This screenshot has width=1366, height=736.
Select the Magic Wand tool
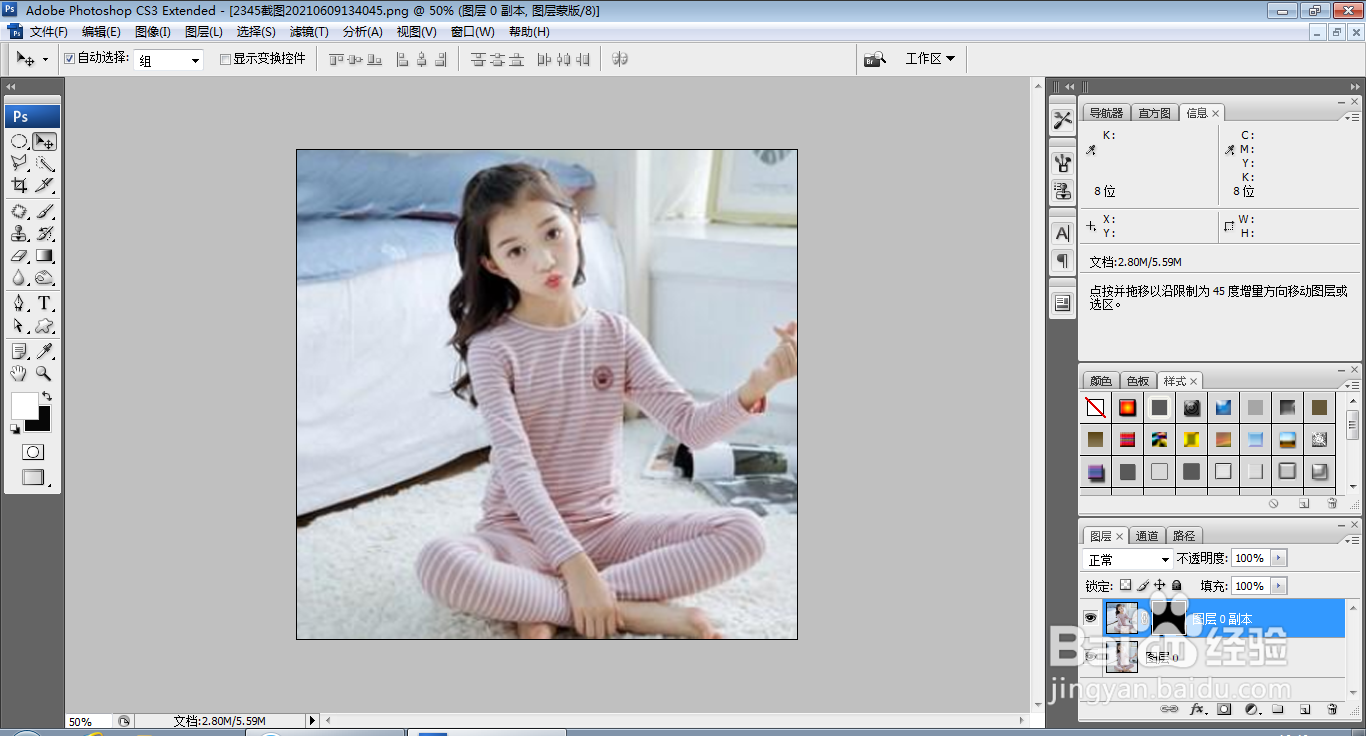coord(44,163)
